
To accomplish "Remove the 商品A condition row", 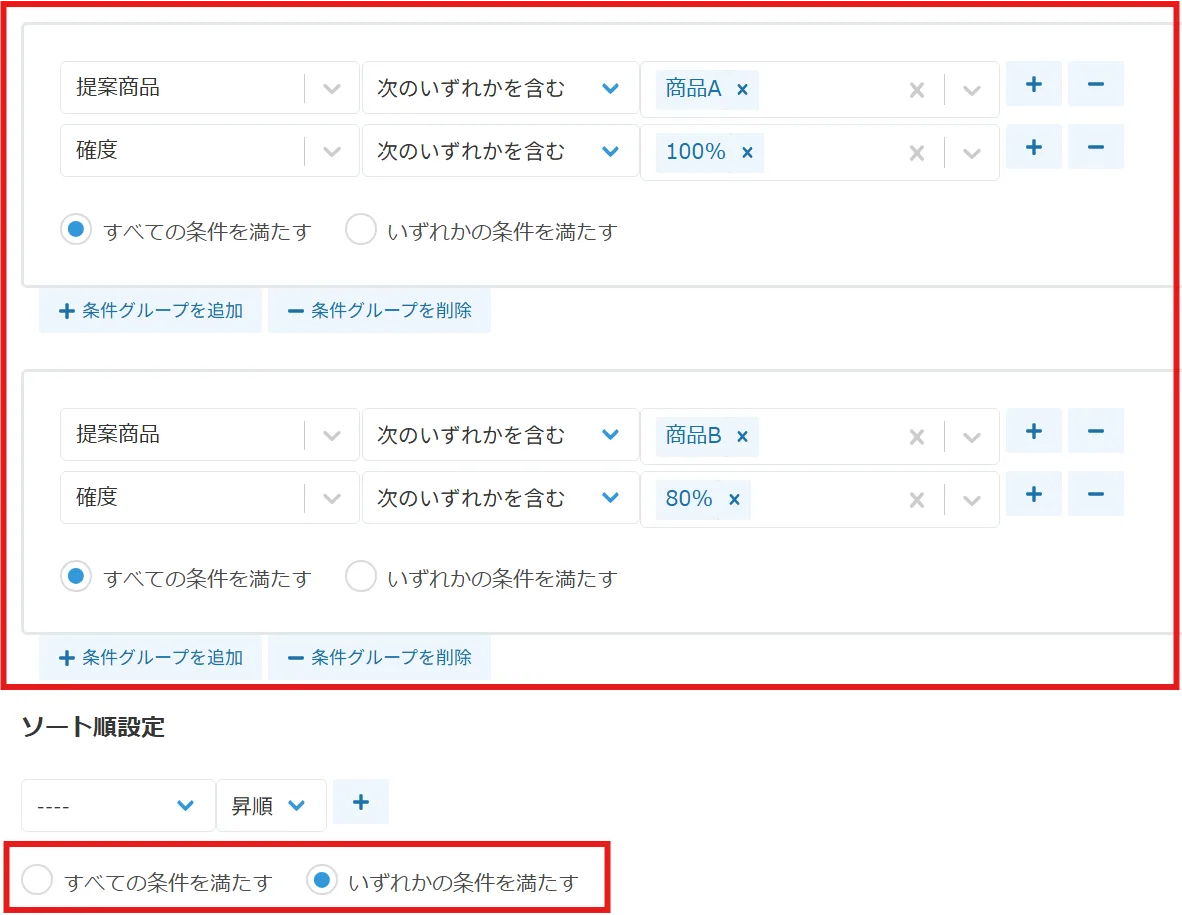I will (1095, 84).
